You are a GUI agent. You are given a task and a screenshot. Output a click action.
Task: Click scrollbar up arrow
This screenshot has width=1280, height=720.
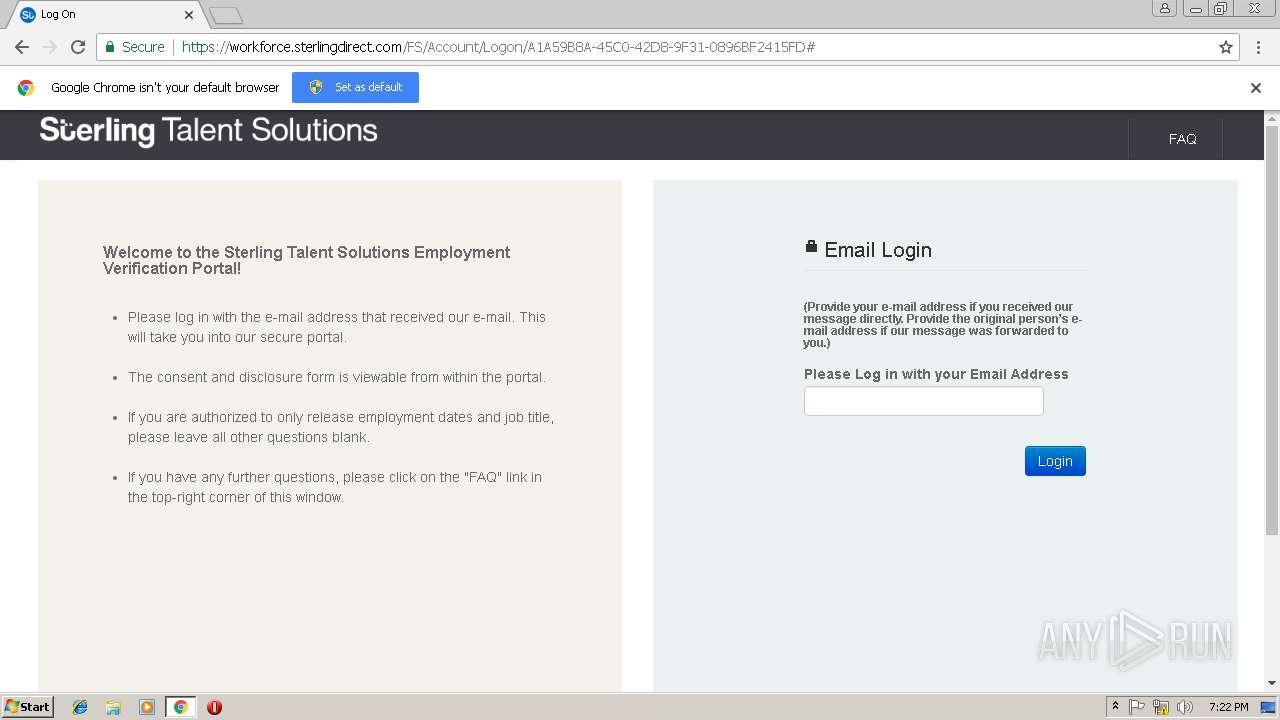click(x=1272, y=118)
